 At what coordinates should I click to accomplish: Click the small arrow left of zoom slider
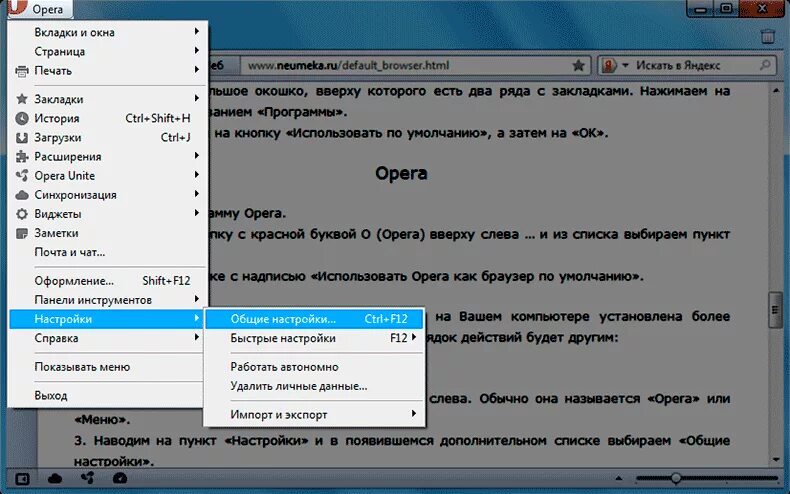(x=619, y=478)
